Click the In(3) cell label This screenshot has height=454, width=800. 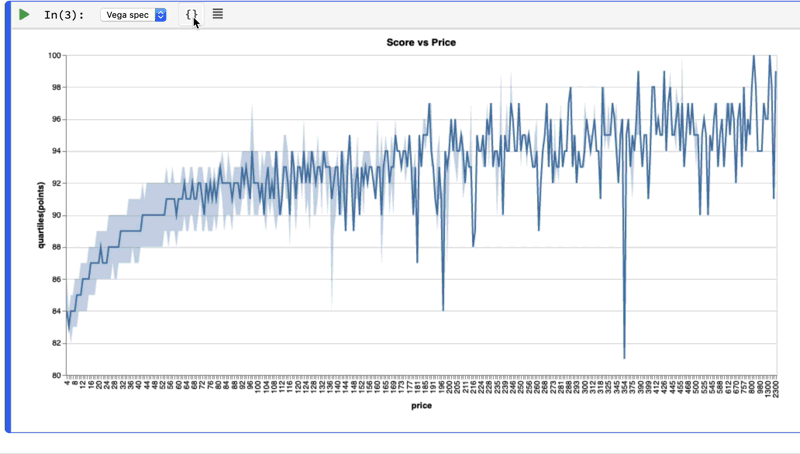(x=65, y=15)
